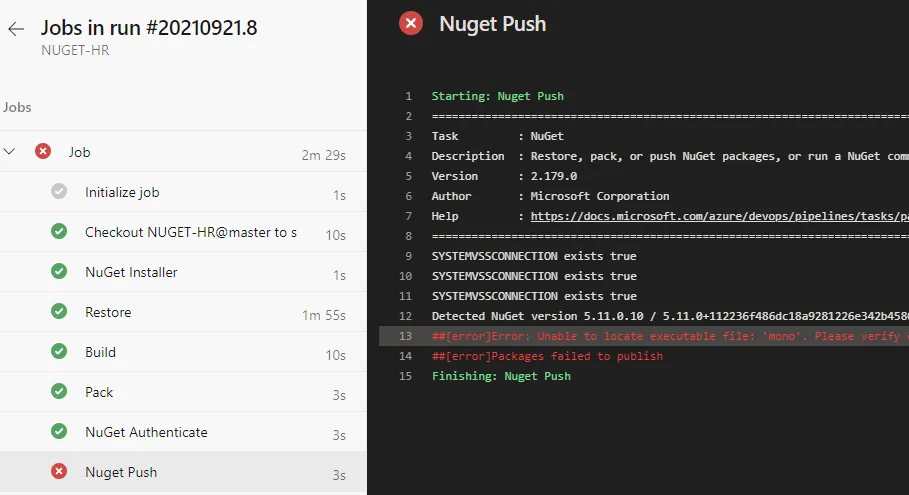This screenshot has height=495, width=909.
Task: Select the Job row
Action: pos(183,152)
